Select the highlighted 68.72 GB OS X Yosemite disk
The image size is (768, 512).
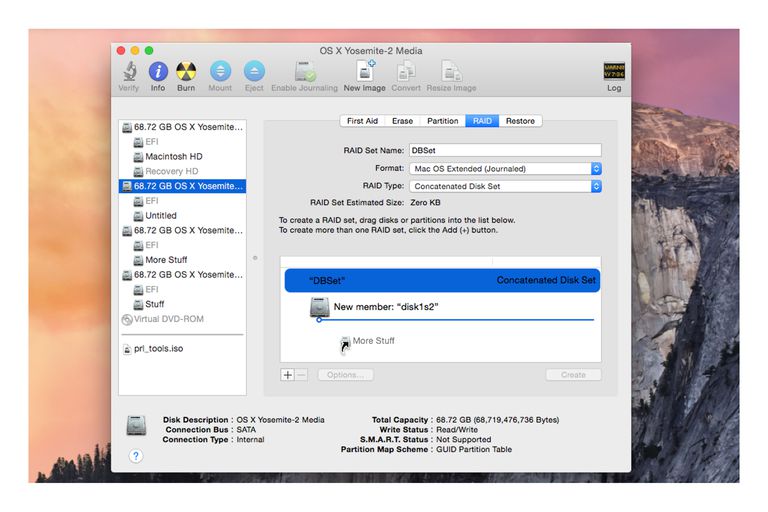[x=182, y=186]
